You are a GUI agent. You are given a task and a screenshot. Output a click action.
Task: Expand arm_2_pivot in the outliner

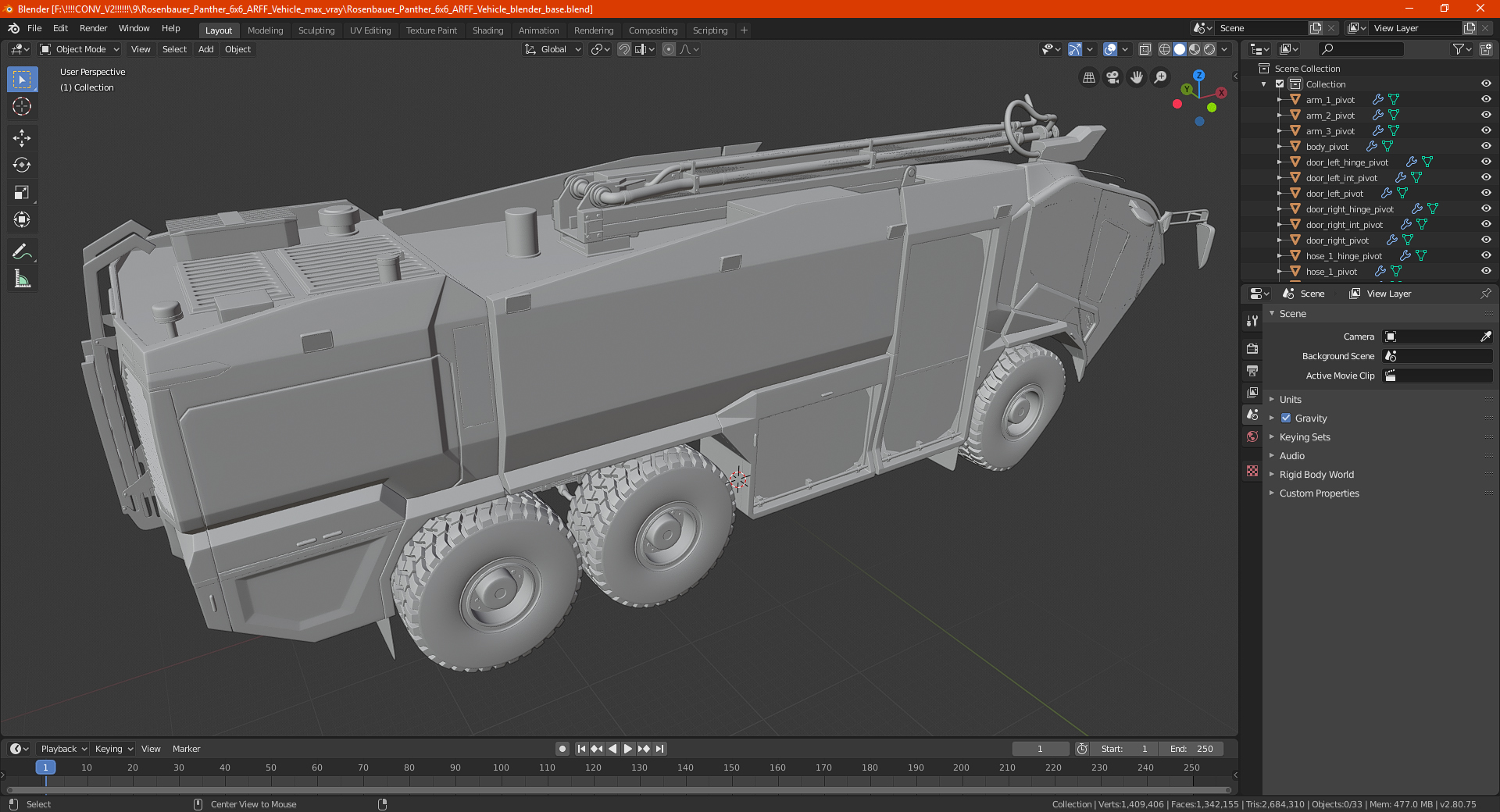coord(1279,116)
